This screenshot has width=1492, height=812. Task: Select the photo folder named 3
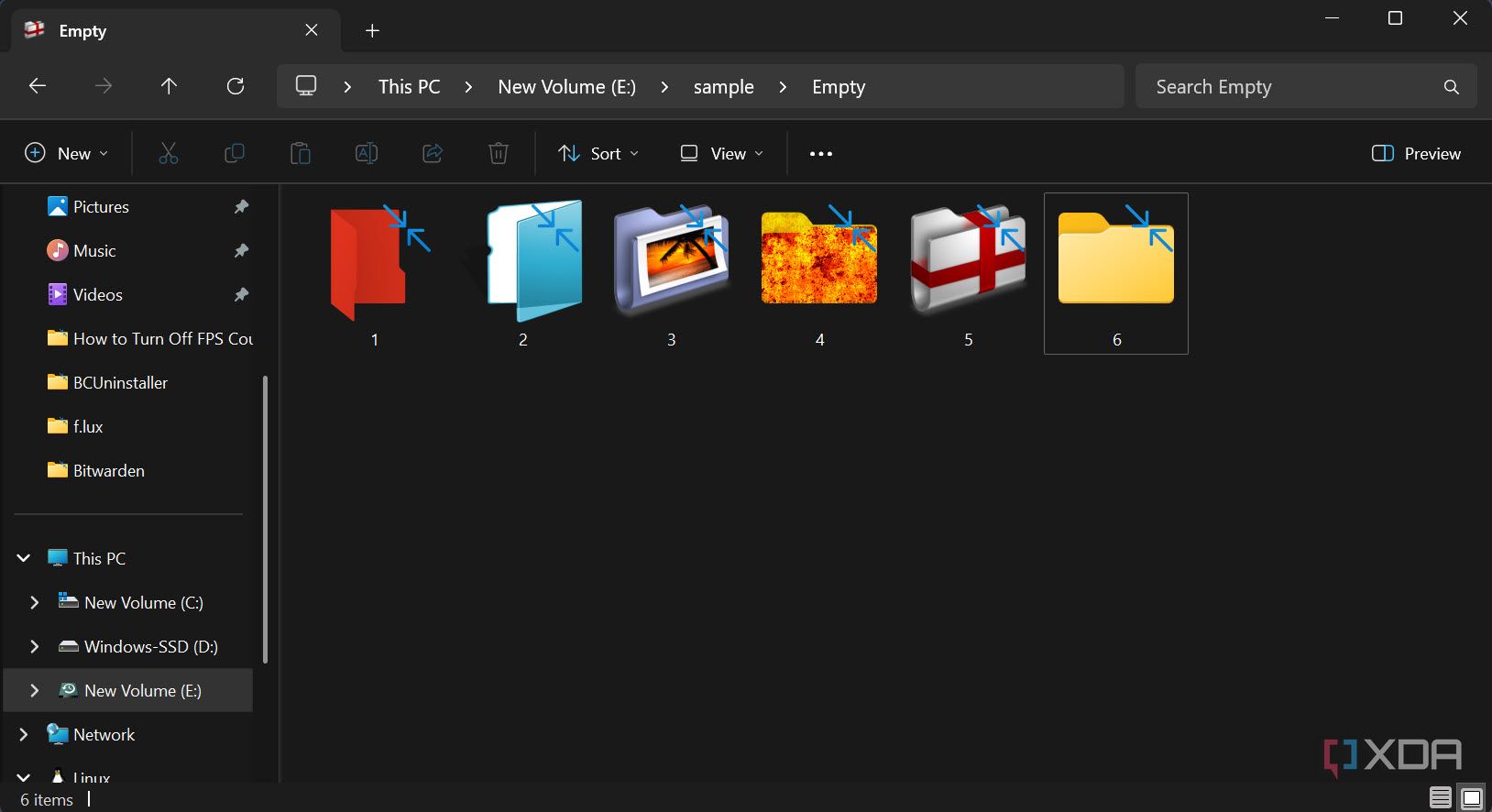(x=672, y=274)
